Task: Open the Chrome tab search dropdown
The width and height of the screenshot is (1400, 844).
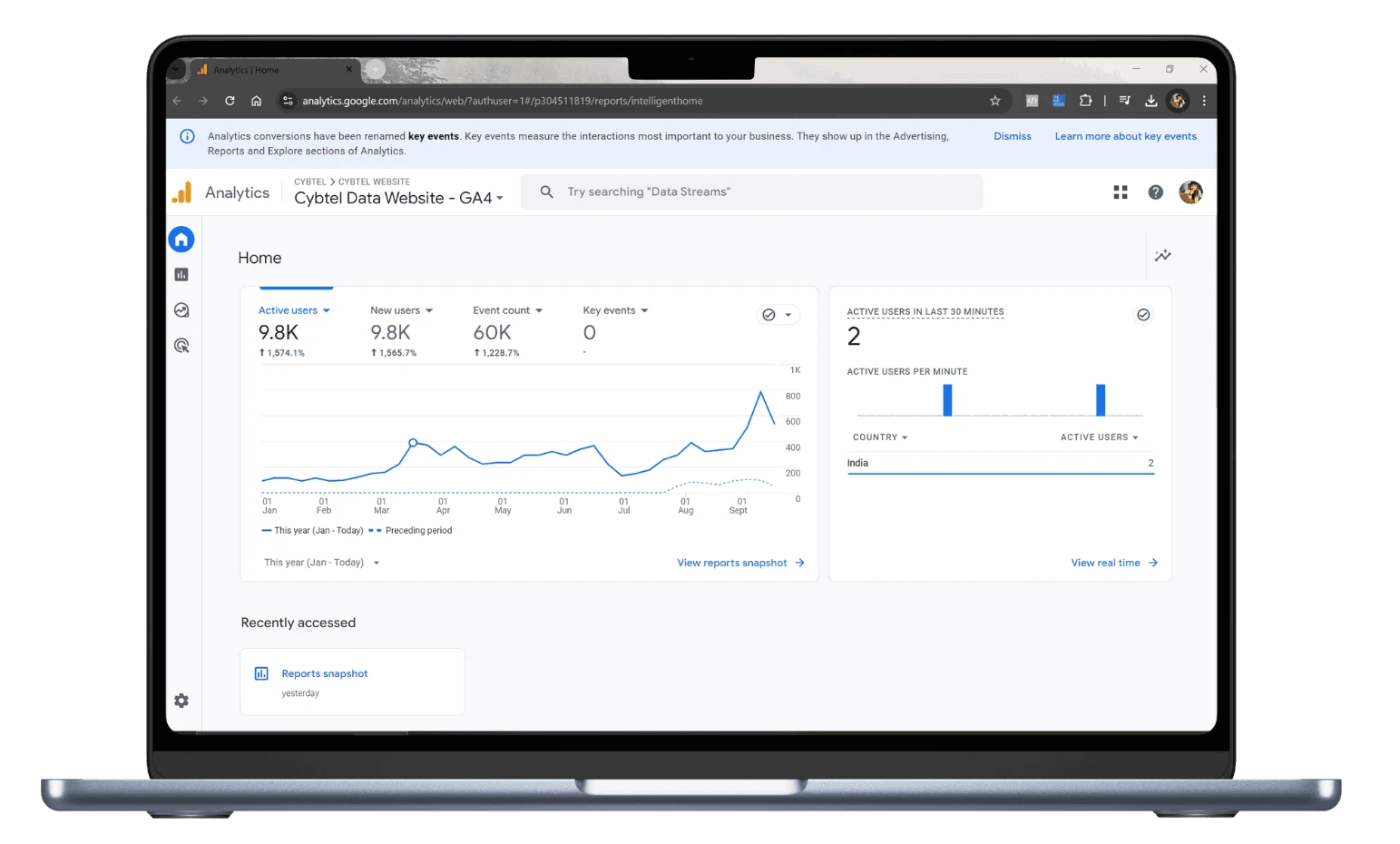Action: point(177,69)
